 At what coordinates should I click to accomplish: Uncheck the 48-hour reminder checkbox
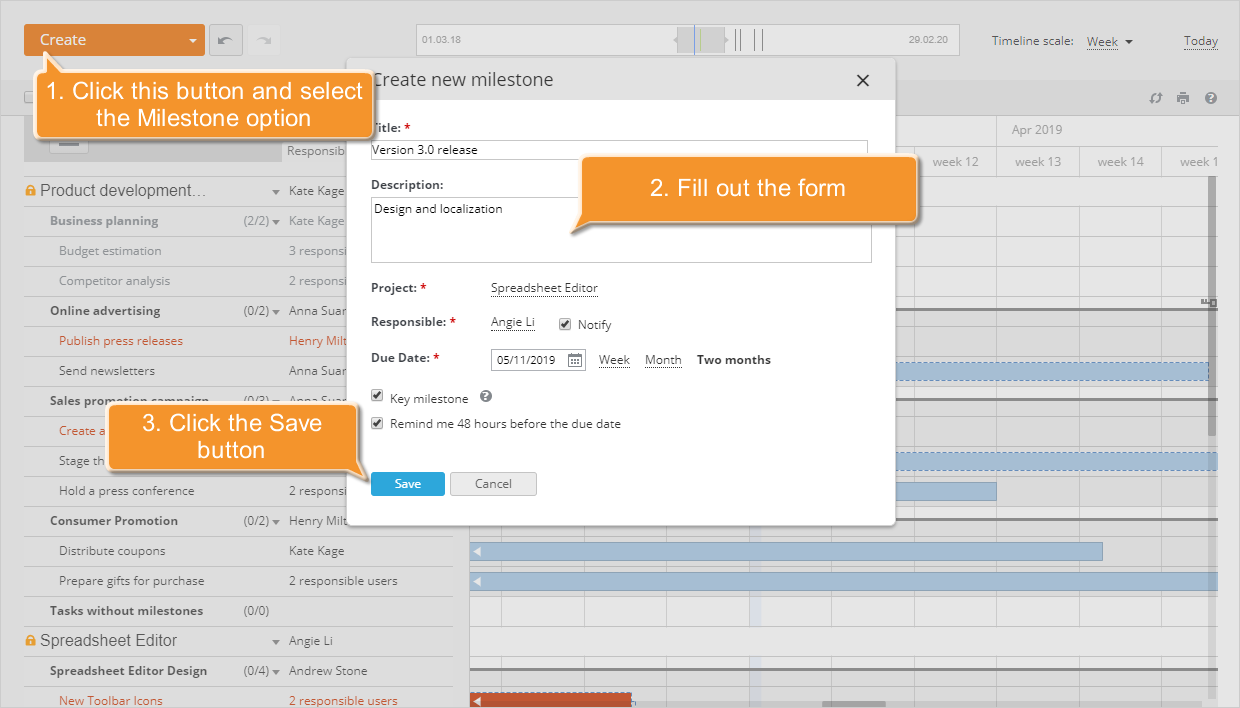tap(377, 423)
